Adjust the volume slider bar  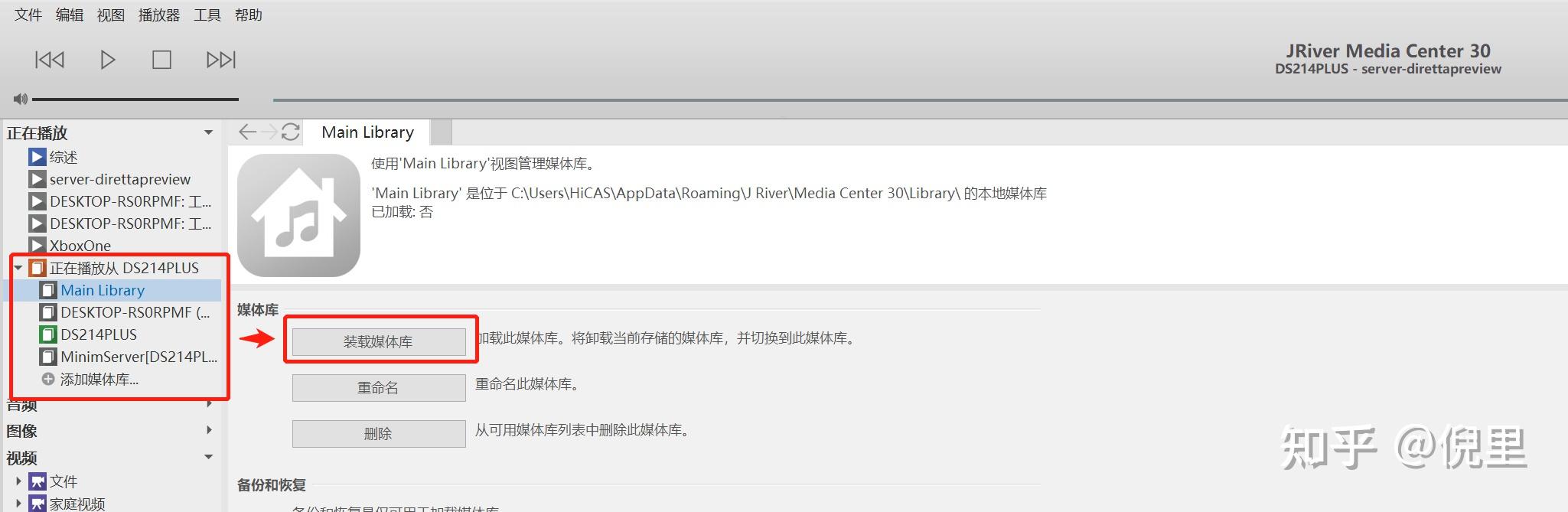point(135,99)
